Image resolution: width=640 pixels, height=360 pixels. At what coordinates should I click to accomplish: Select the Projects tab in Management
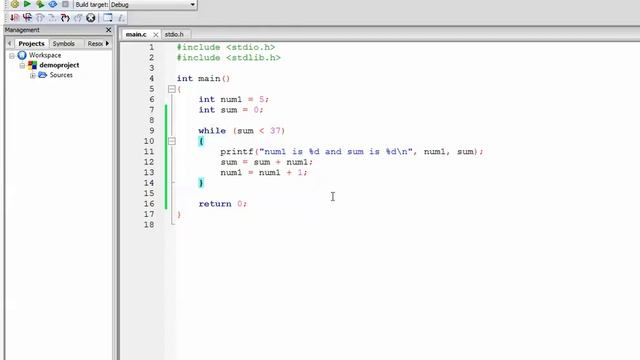click(31, 43)
